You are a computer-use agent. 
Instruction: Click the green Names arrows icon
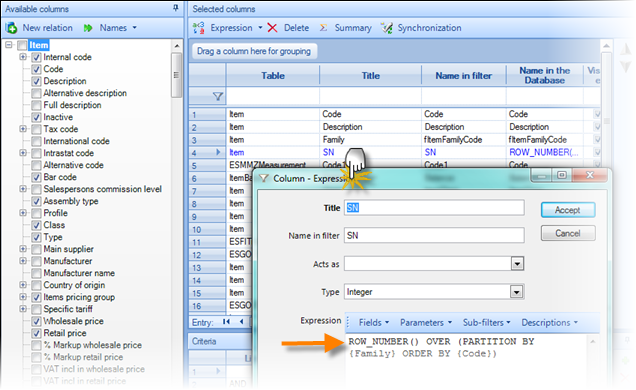tap(88, 28)
